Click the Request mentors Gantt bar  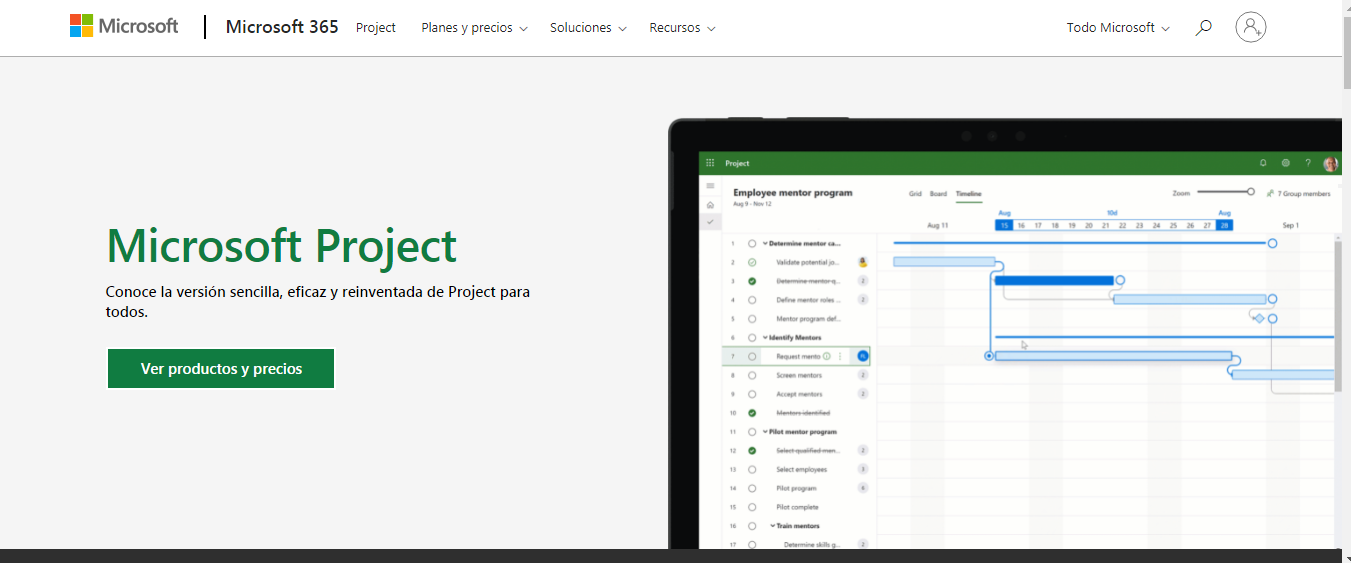(1113, 356)
